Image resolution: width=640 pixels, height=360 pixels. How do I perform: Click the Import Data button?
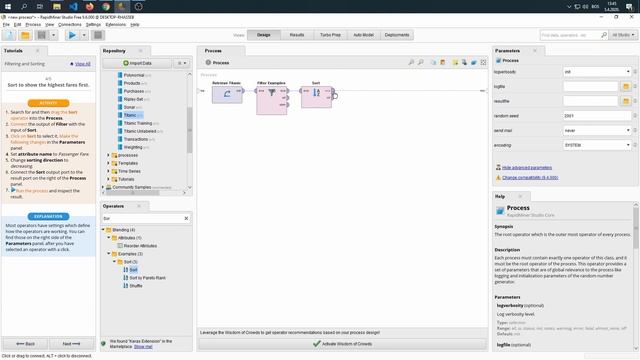click(x=137, y=63)
